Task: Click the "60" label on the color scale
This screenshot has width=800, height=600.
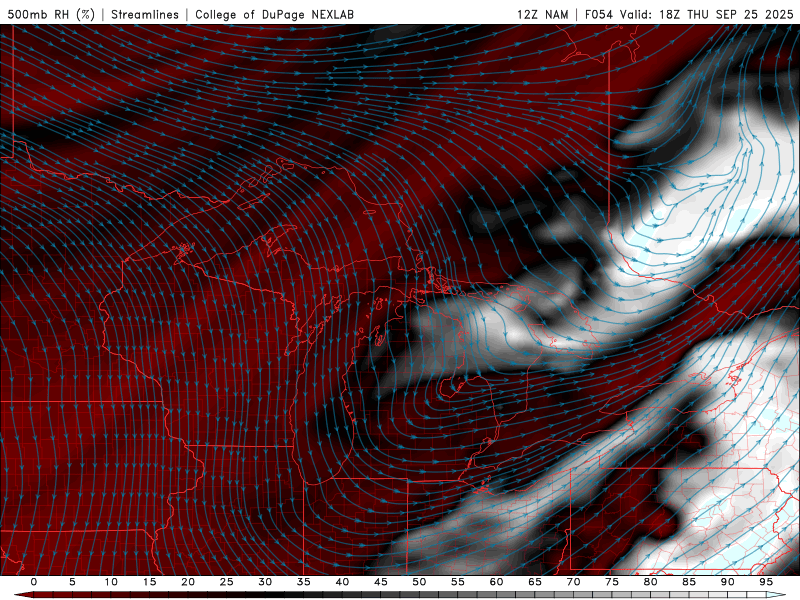Action: [x=496, y=582]
